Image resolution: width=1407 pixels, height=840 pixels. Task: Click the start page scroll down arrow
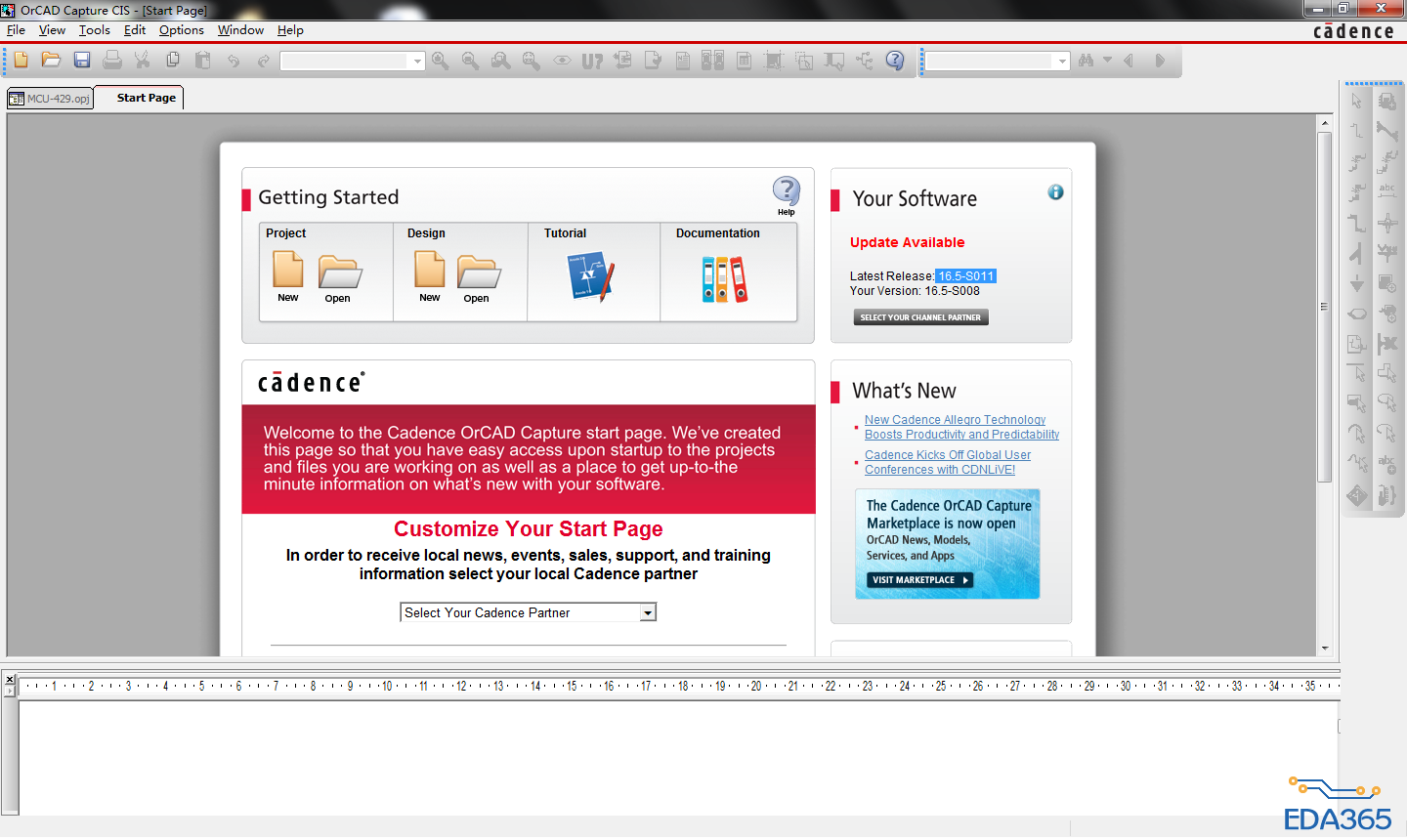1325,649
